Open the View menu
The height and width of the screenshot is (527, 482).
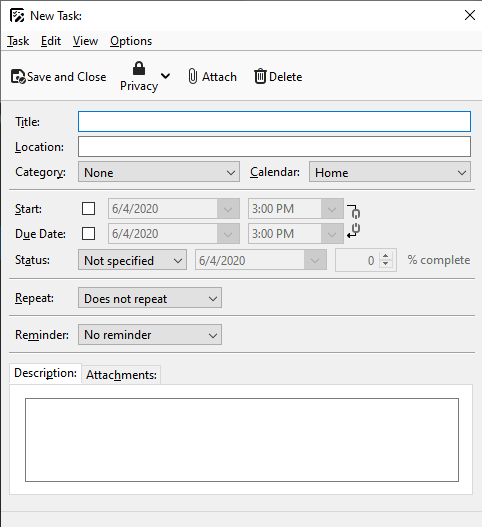pos(85,41)
